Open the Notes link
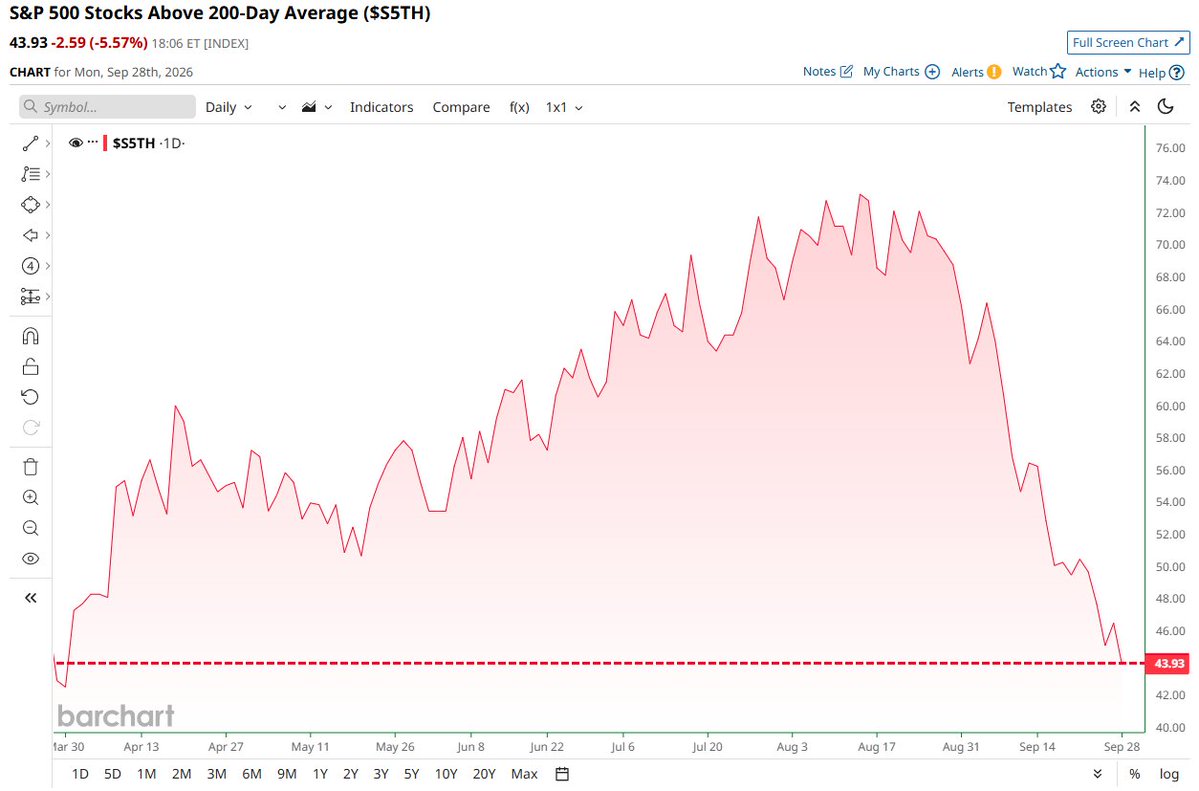Viewport: 1199px width, 791px height. pos(827,71)
